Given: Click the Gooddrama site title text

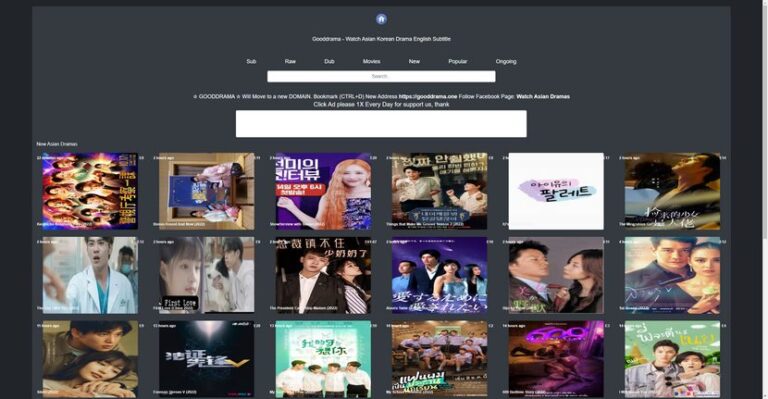Looking at the screenshot, I should click(x=381, y=39).
